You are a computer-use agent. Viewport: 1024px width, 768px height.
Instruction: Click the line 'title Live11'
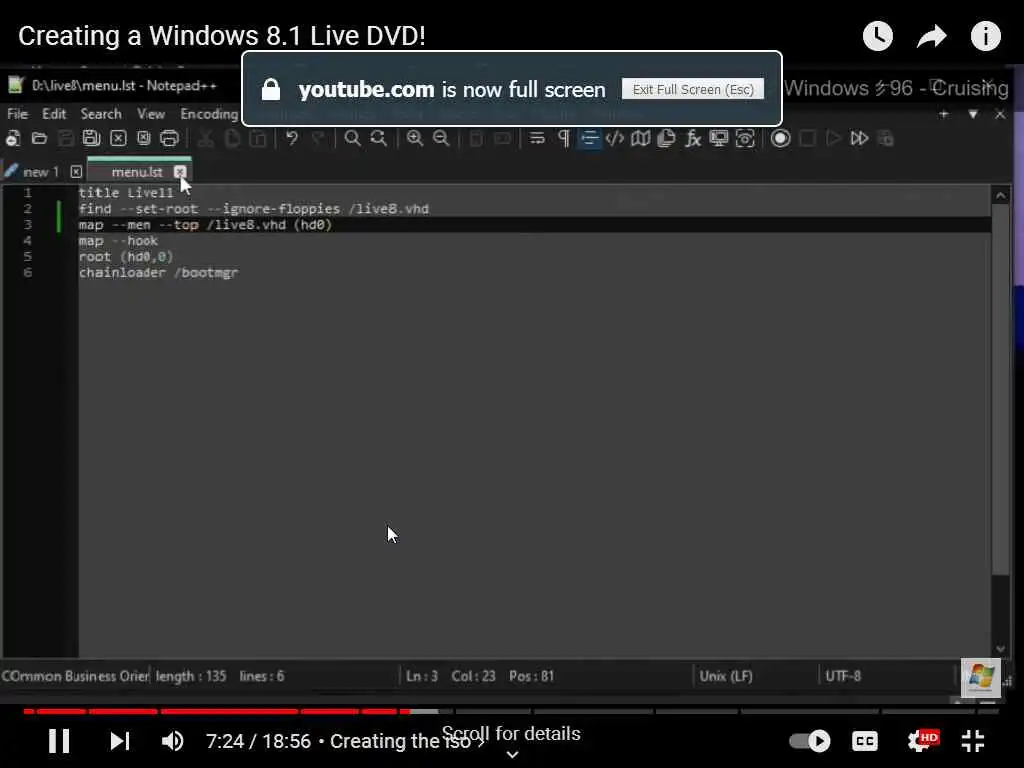(126, 193)
